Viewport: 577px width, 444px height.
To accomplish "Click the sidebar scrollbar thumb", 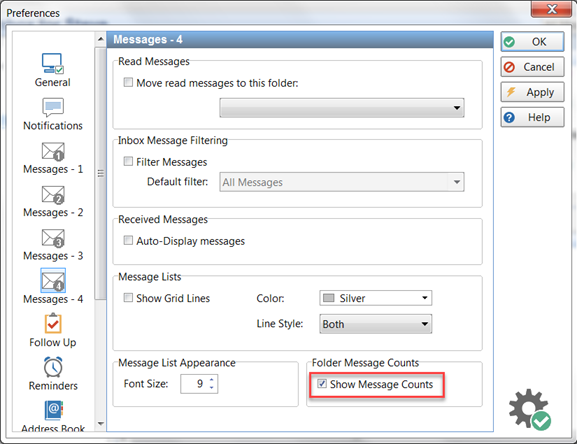I will coord(100,173).
